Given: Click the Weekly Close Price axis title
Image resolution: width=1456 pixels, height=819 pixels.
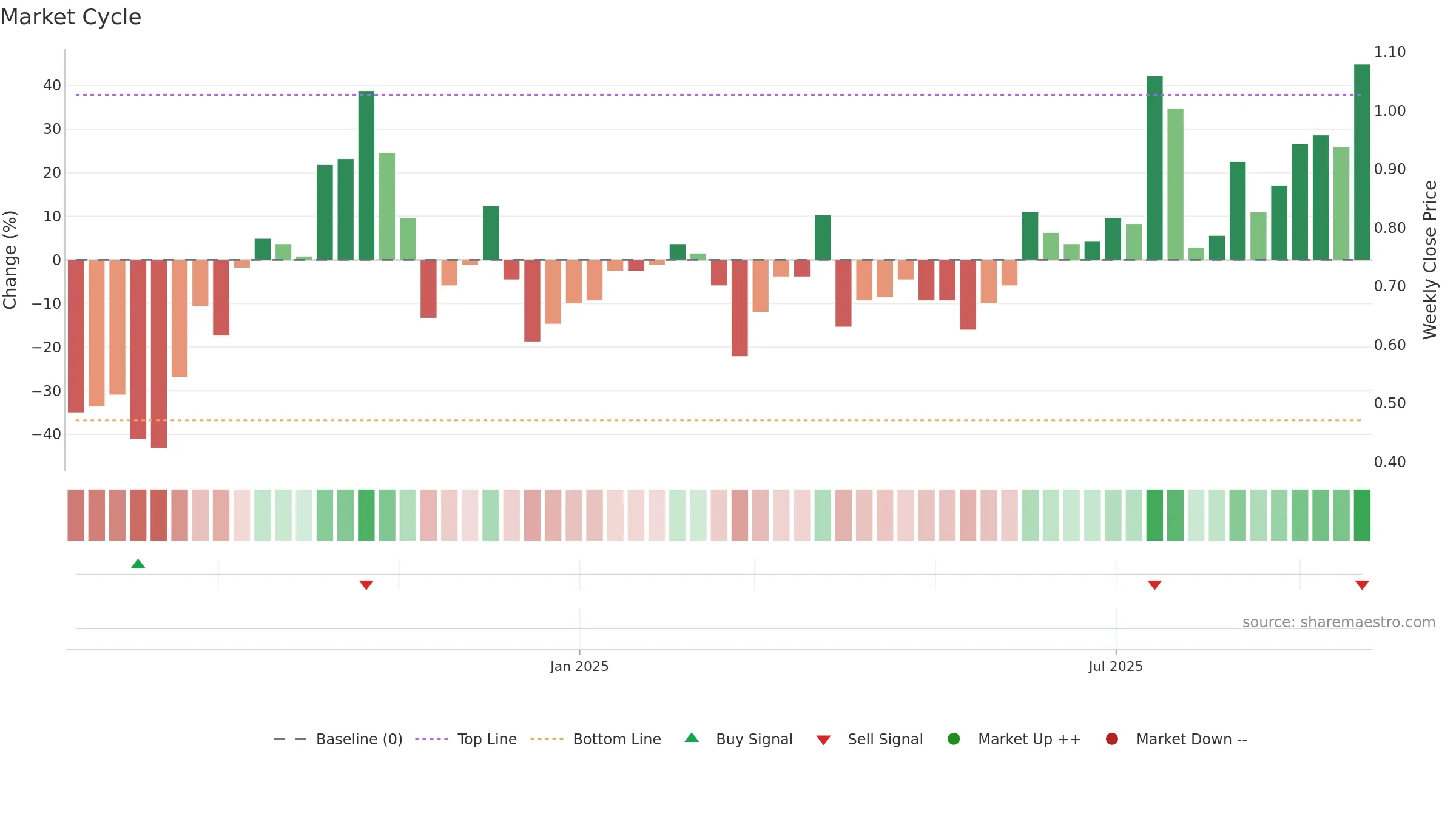Looking at the screenshot, I should [1430, 260].
